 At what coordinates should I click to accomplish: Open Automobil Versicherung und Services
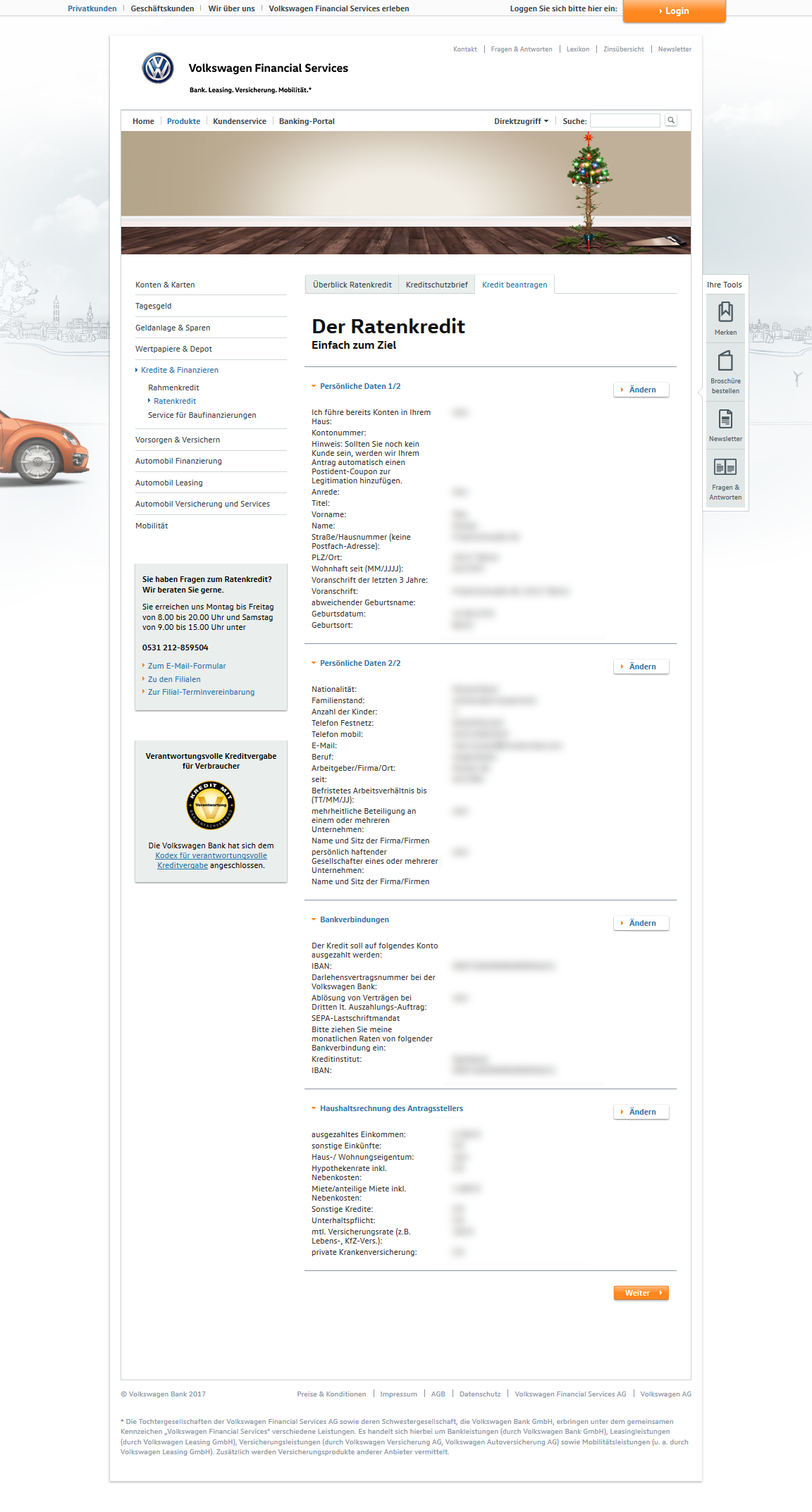pyautogui.click(x=203, y=504)
